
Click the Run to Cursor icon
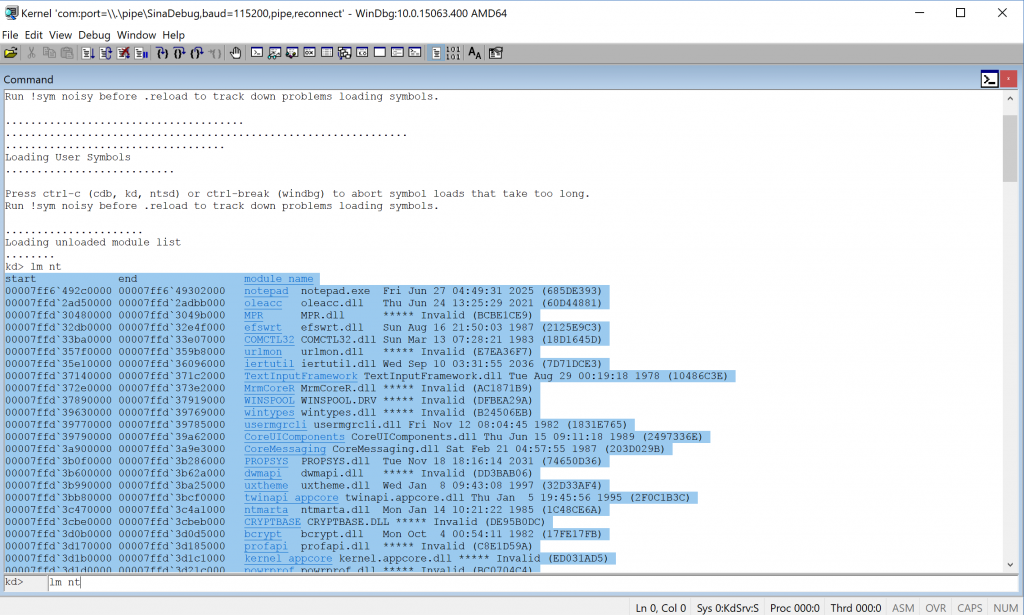pyautogui.click(x=215, y=54)
